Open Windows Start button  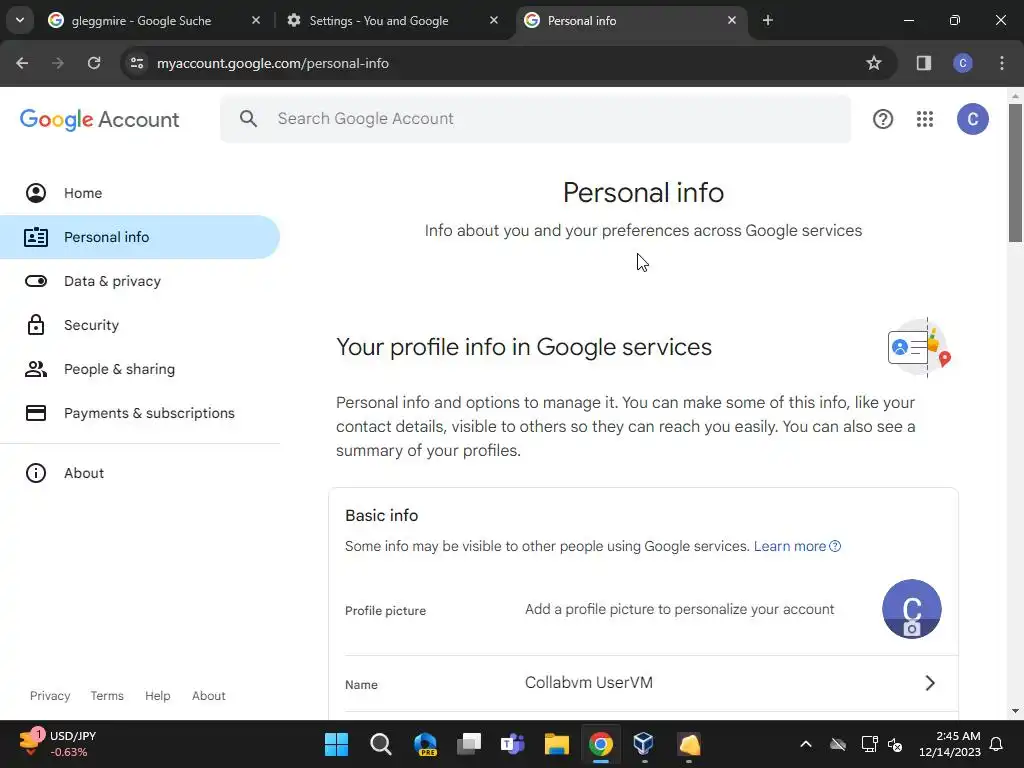[336, 744]
